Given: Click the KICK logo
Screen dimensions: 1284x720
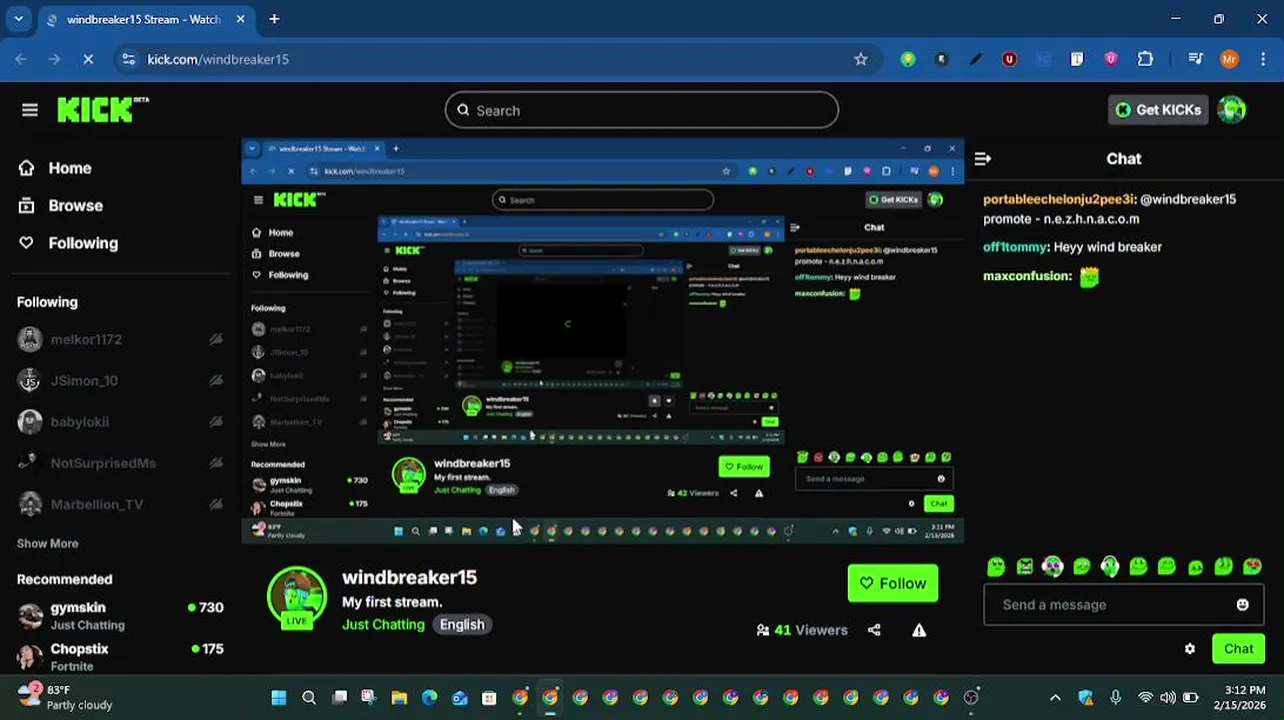Looking at the screenshot, I should click(102, 110).
